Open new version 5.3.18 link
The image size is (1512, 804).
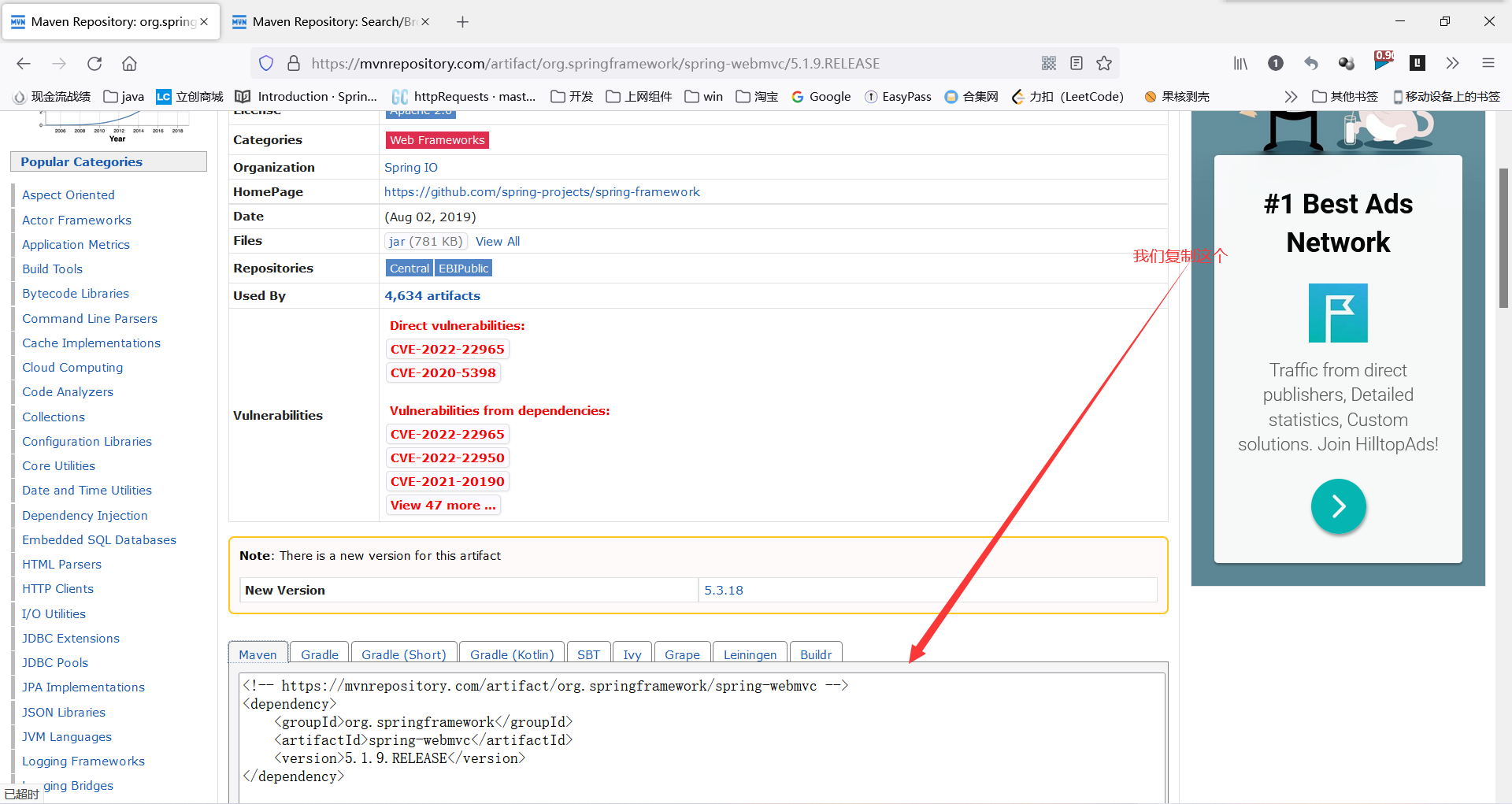pos(724,591)
